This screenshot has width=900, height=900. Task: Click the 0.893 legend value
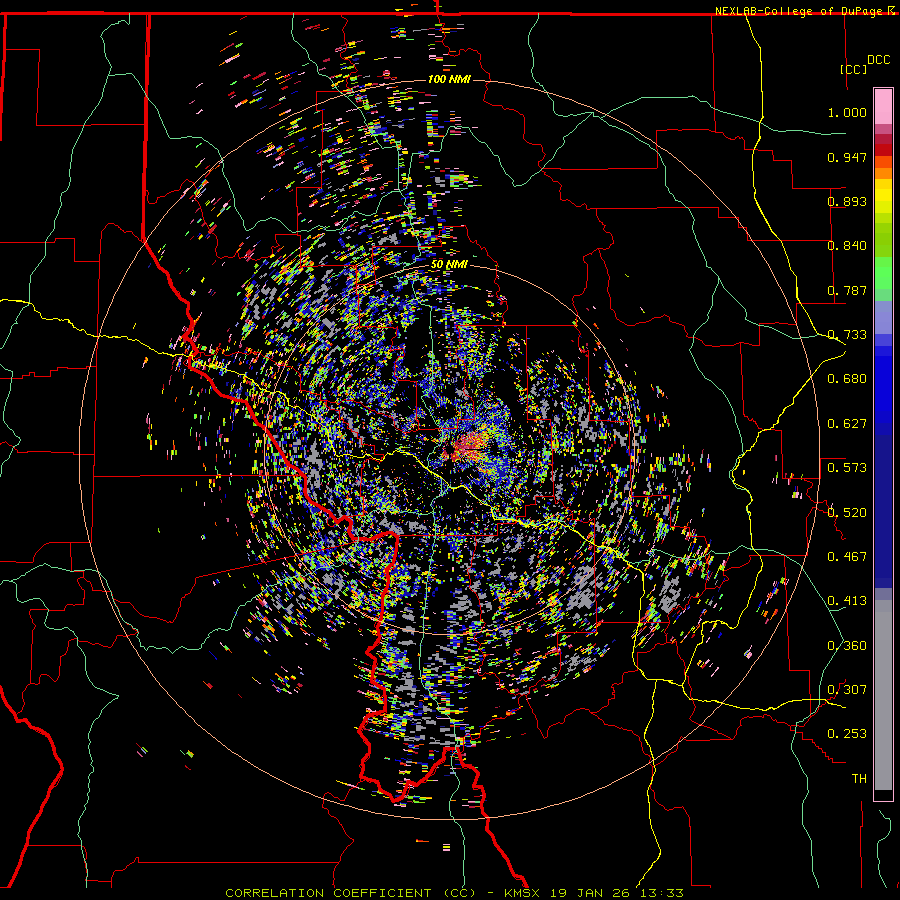pyautogui.click(x=847, y=201)
